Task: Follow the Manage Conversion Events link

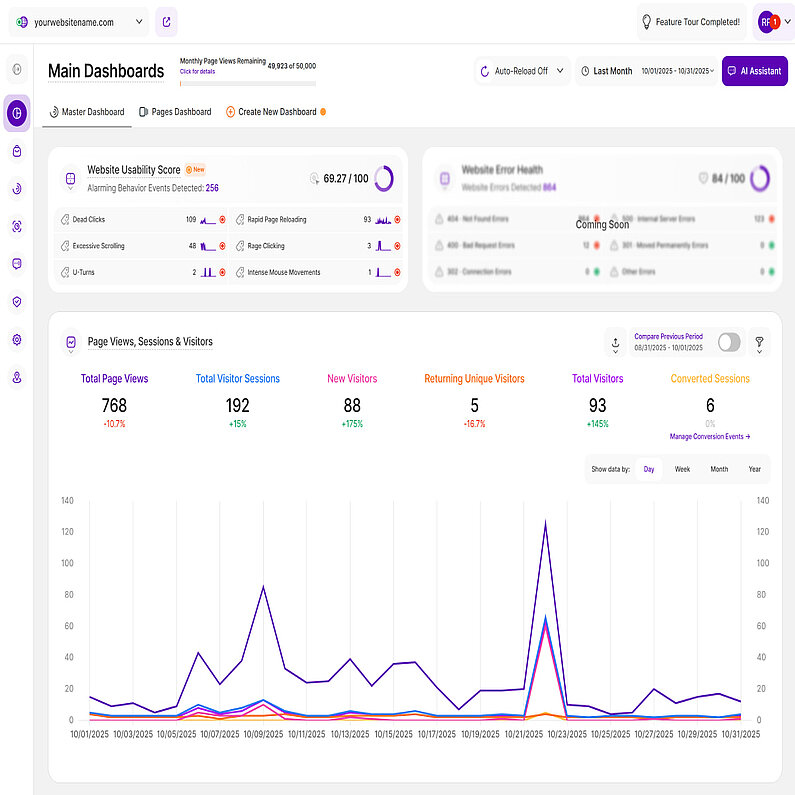Action: pos(709,437)
